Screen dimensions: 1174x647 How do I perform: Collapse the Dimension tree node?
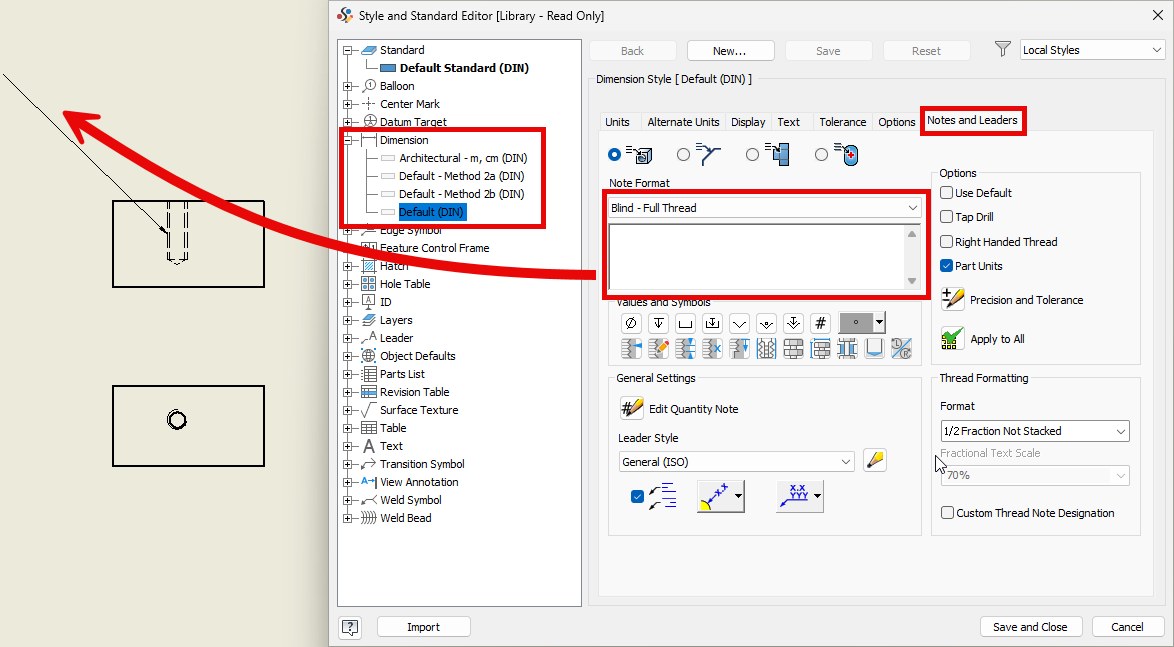(348, 140)
